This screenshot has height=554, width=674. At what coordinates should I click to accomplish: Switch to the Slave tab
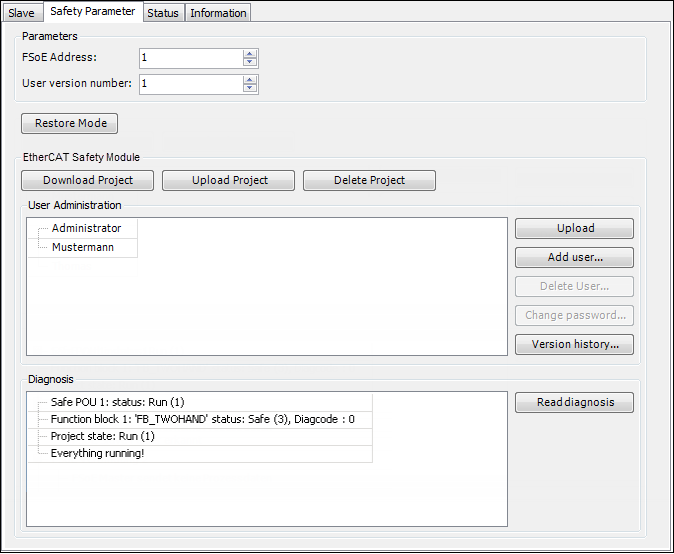pos(21,13)
